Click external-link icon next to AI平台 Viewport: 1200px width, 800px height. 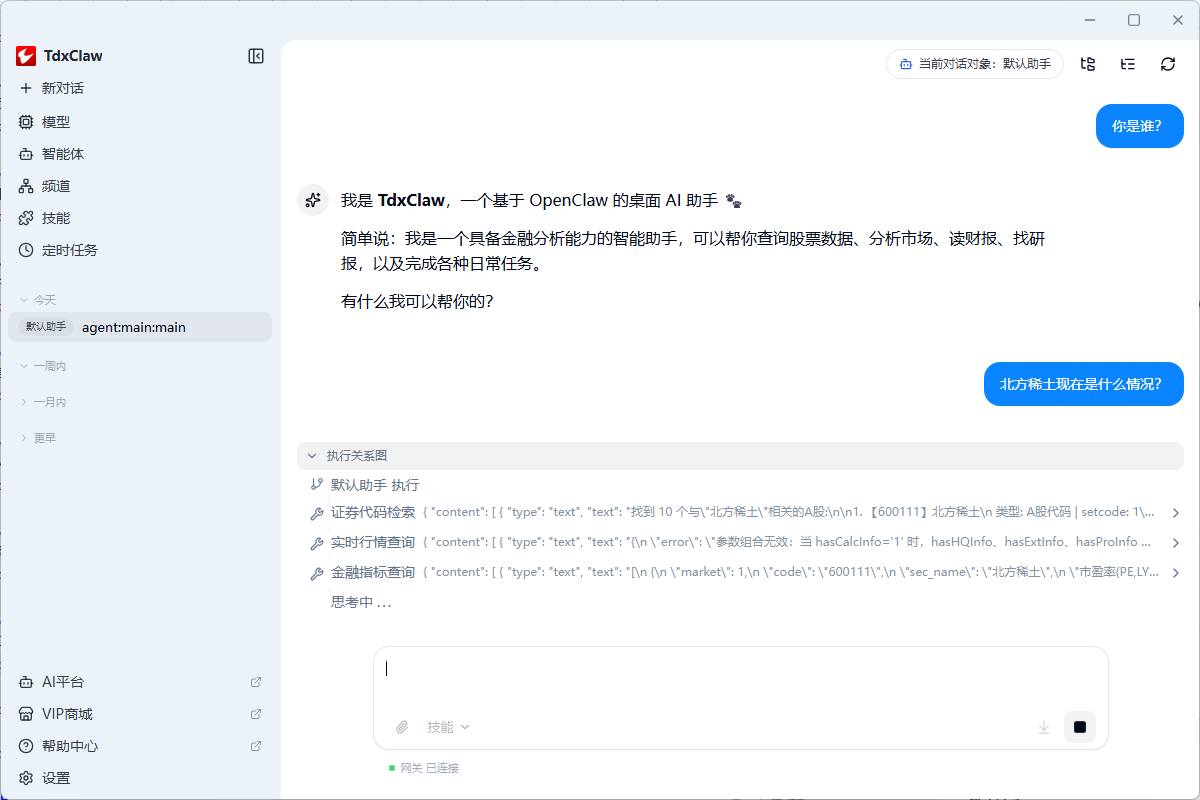click(x=256, y=682)
